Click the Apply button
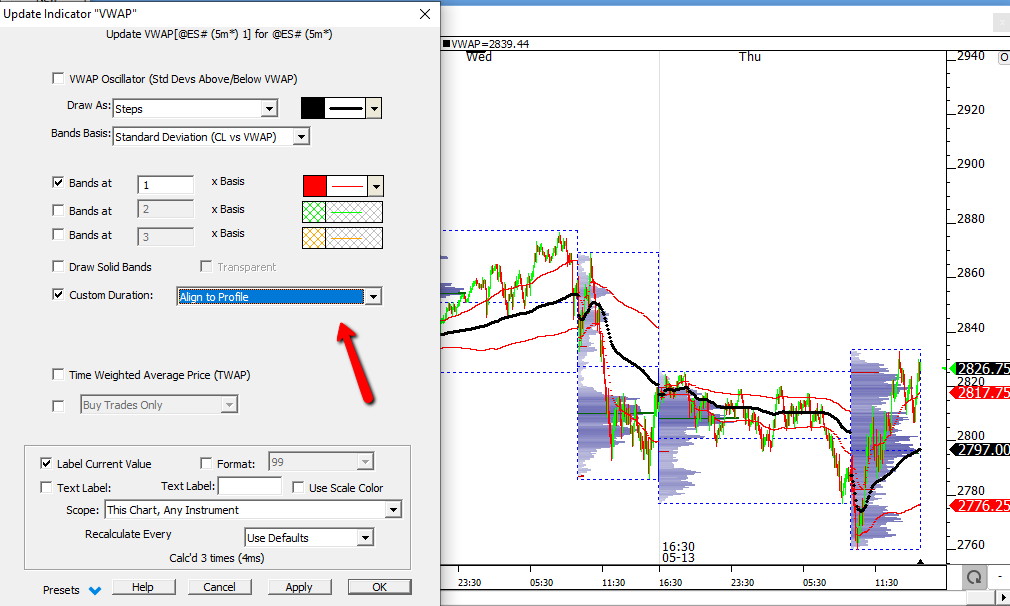 (x=299, y=587)
